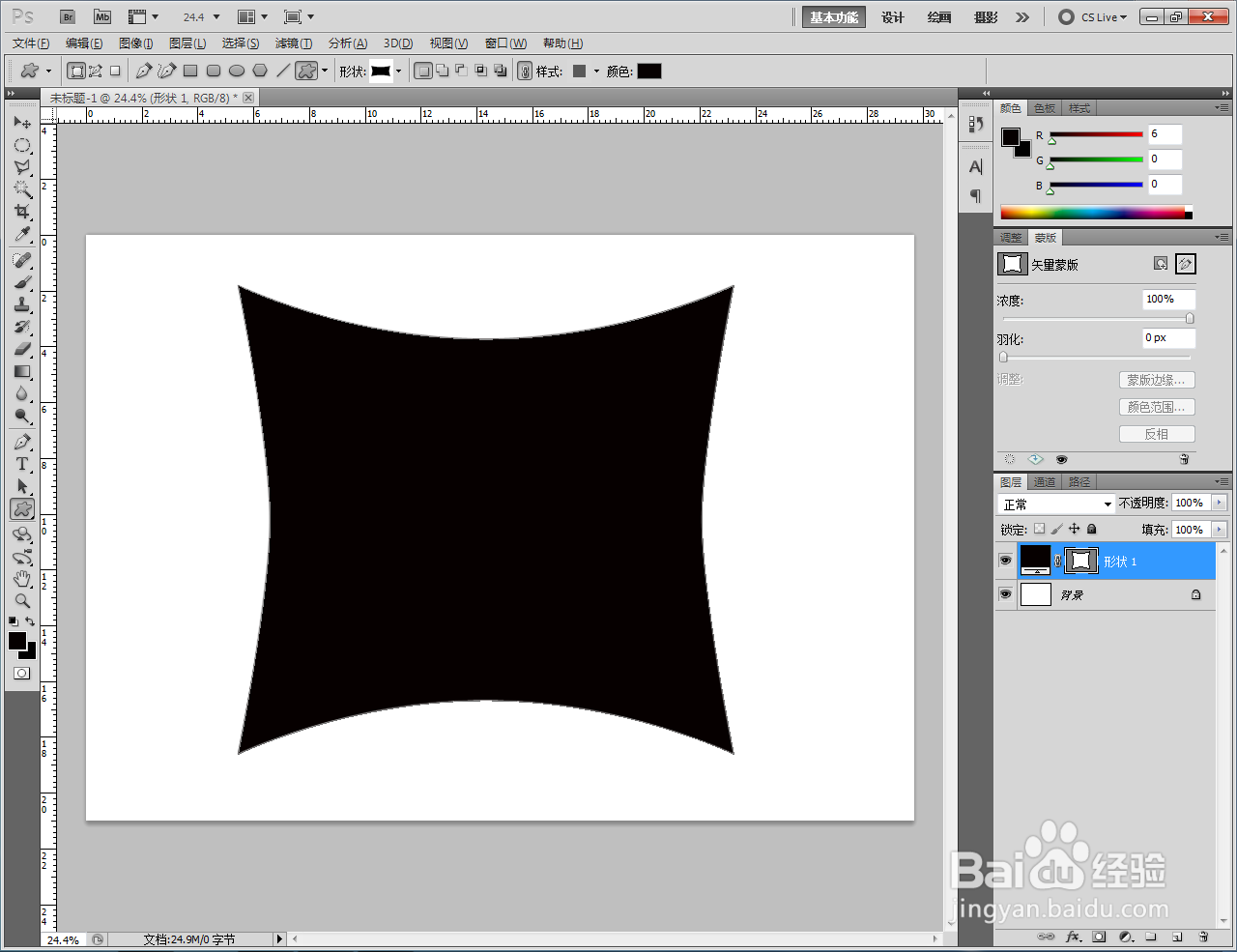Select the Spot Healing Brush tool
The height and width of the screenshot is (952, 1237).
pyautogui.click(x=22, y=261)
